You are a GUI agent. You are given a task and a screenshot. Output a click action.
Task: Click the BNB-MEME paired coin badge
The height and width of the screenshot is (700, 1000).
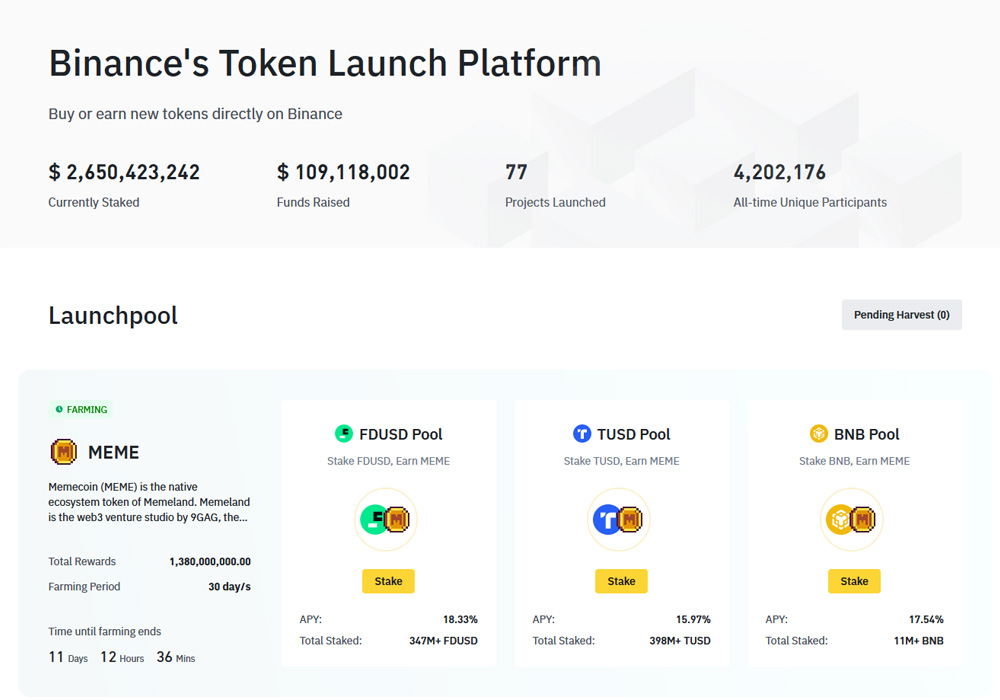(852, 519)
